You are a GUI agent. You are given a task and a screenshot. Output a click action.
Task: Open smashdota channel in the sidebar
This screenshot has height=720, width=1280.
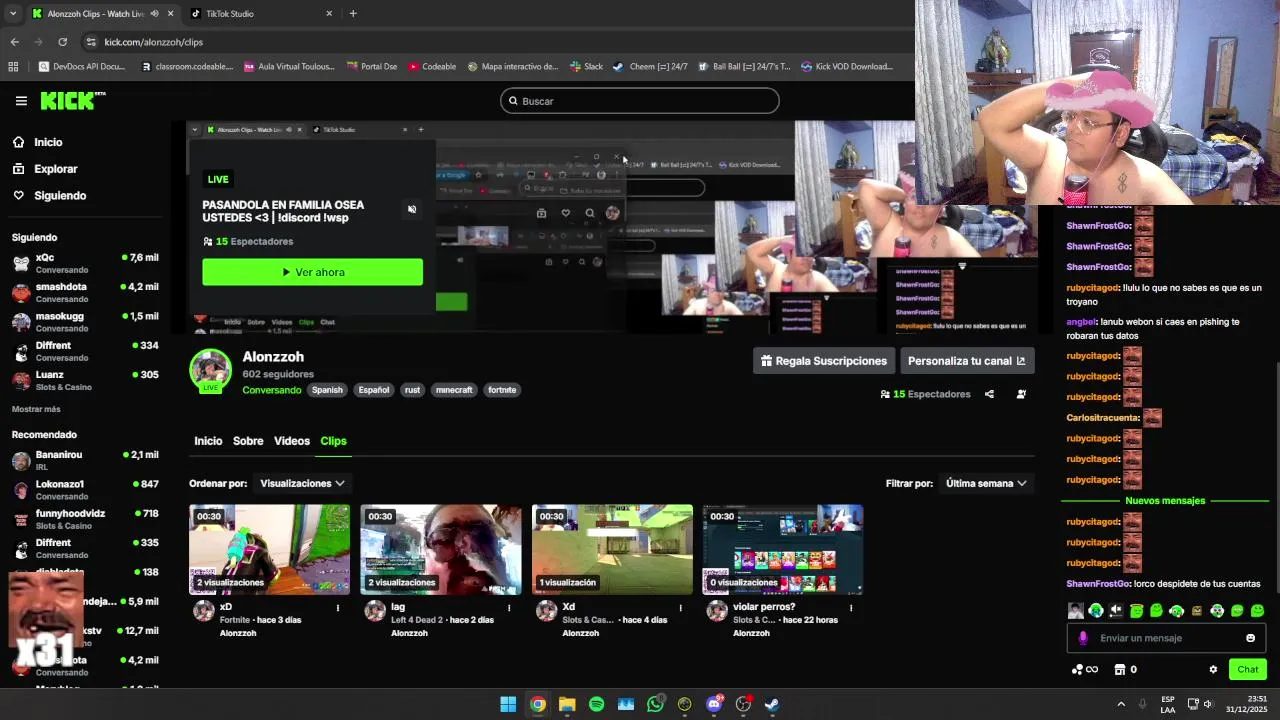click(x=85, y=293)
